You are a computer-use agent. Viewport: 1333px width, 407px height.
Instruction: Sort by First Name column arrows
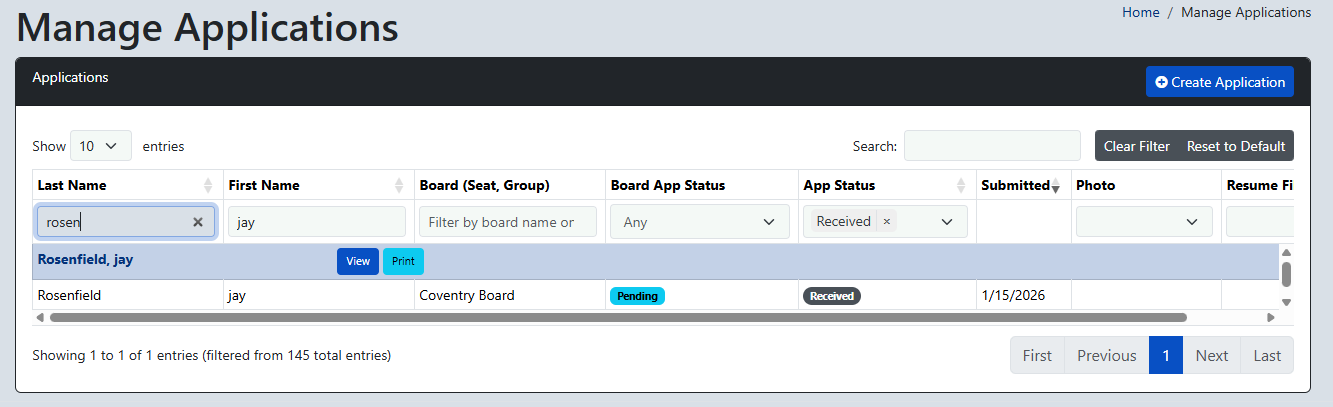[399, 185]
